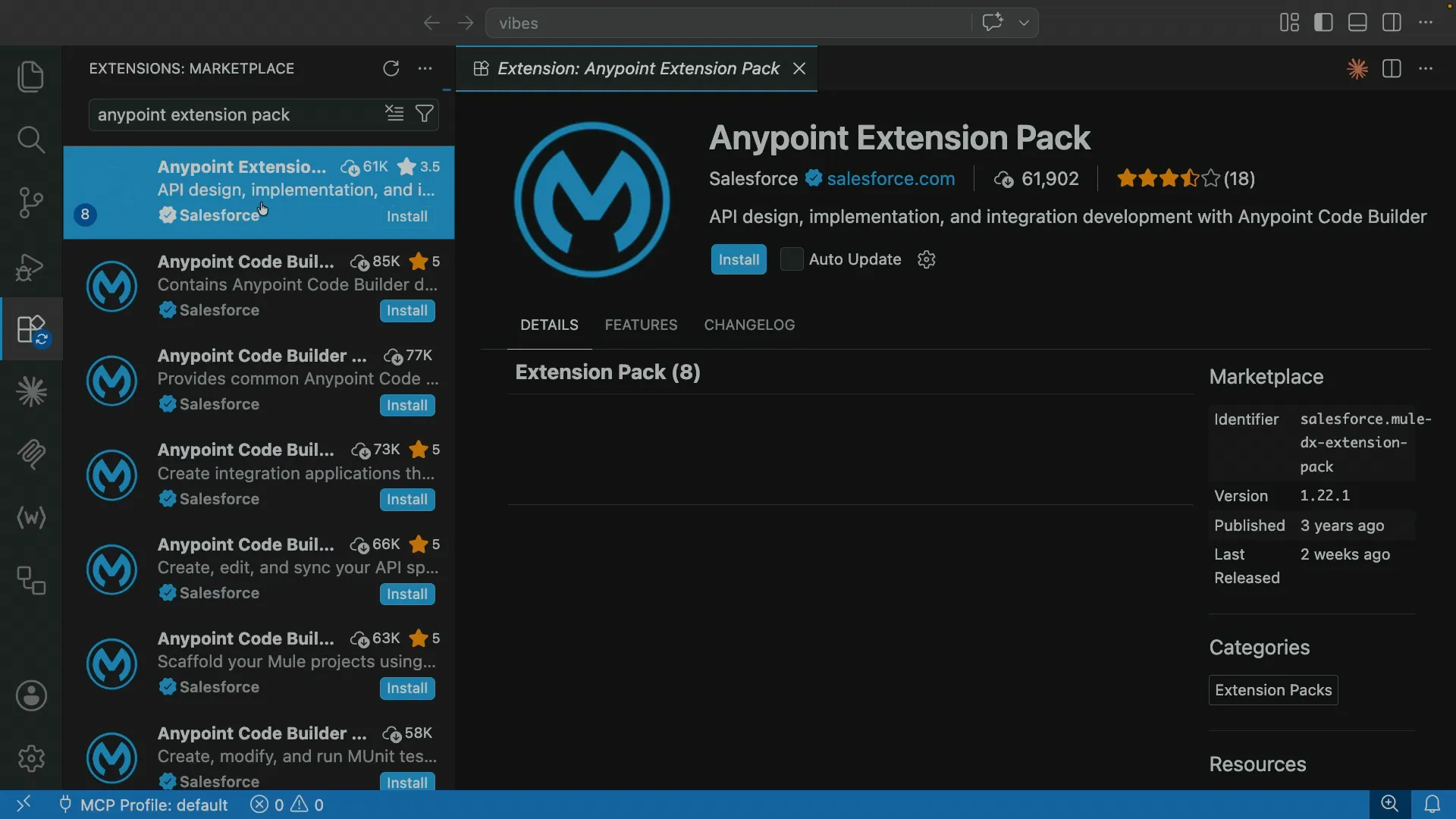Click the orange starburst icon in editor toolbar

pyautogui.click(x=1357, y=69)
